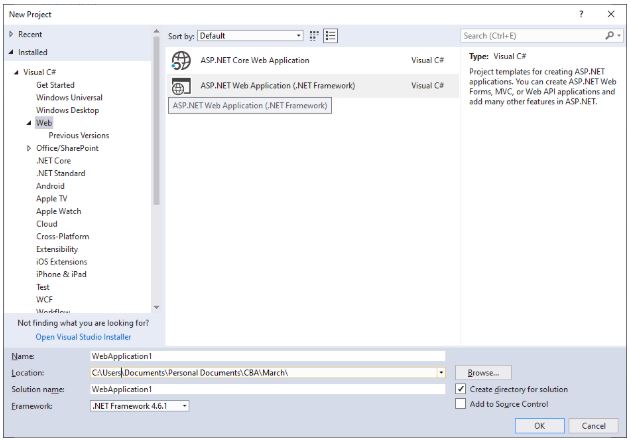Collapse the Web tree node

point(29,123)
